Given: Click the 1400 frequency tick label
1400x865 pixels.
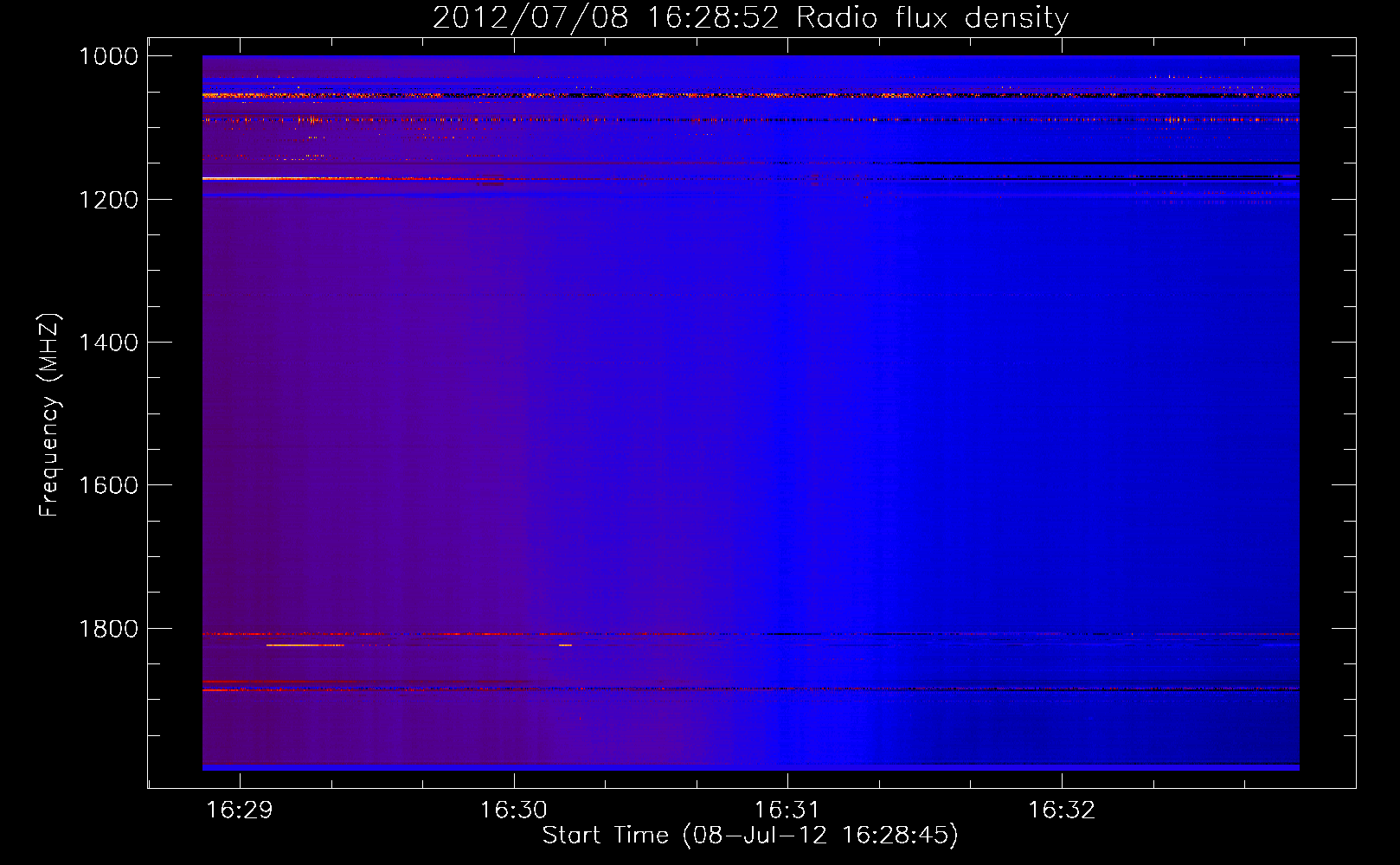Looking at the screenshot, I should [108, 343].
